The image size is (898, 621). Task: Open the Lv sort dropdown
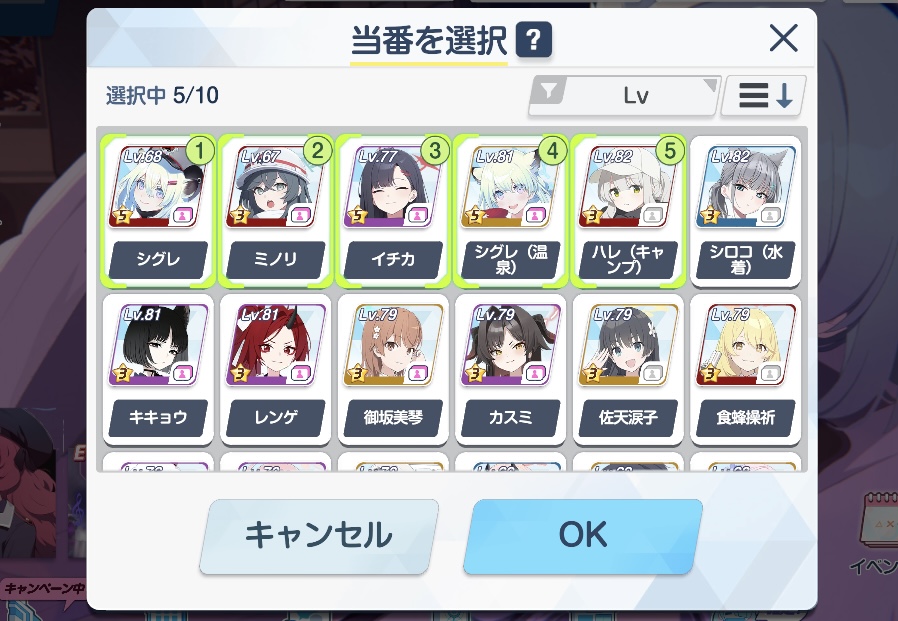click(x=624, y=95)
